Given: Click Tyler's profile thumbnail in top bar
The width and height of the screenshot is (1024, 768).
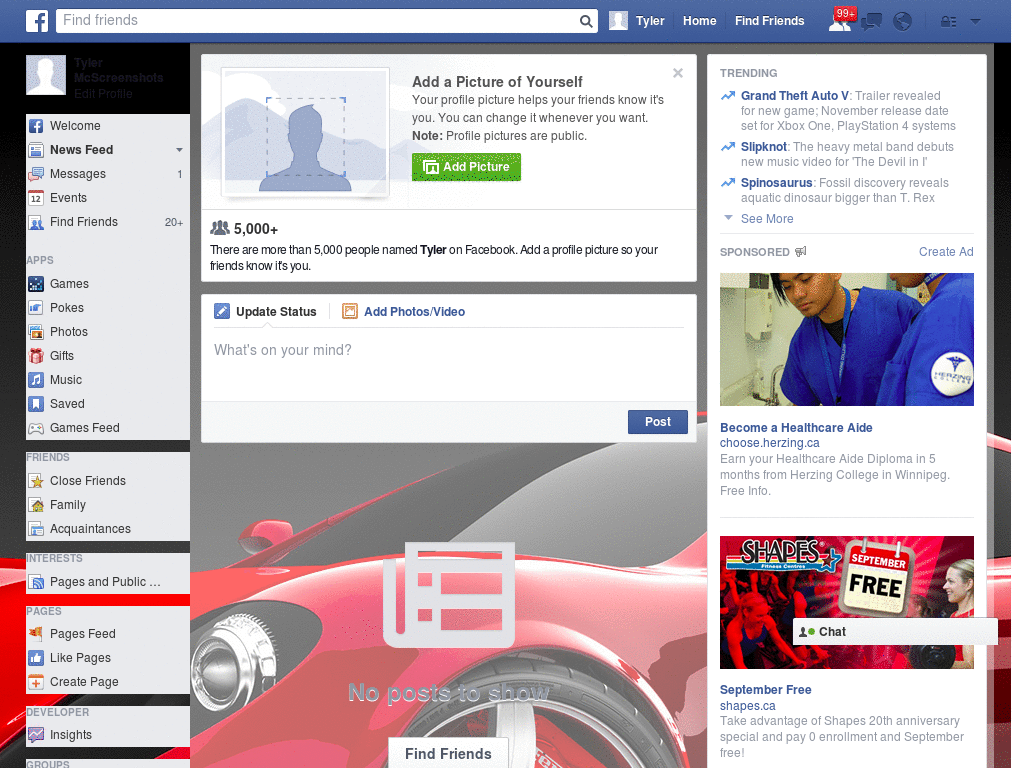Looking at the screenshot, I should tap(618, 21).
